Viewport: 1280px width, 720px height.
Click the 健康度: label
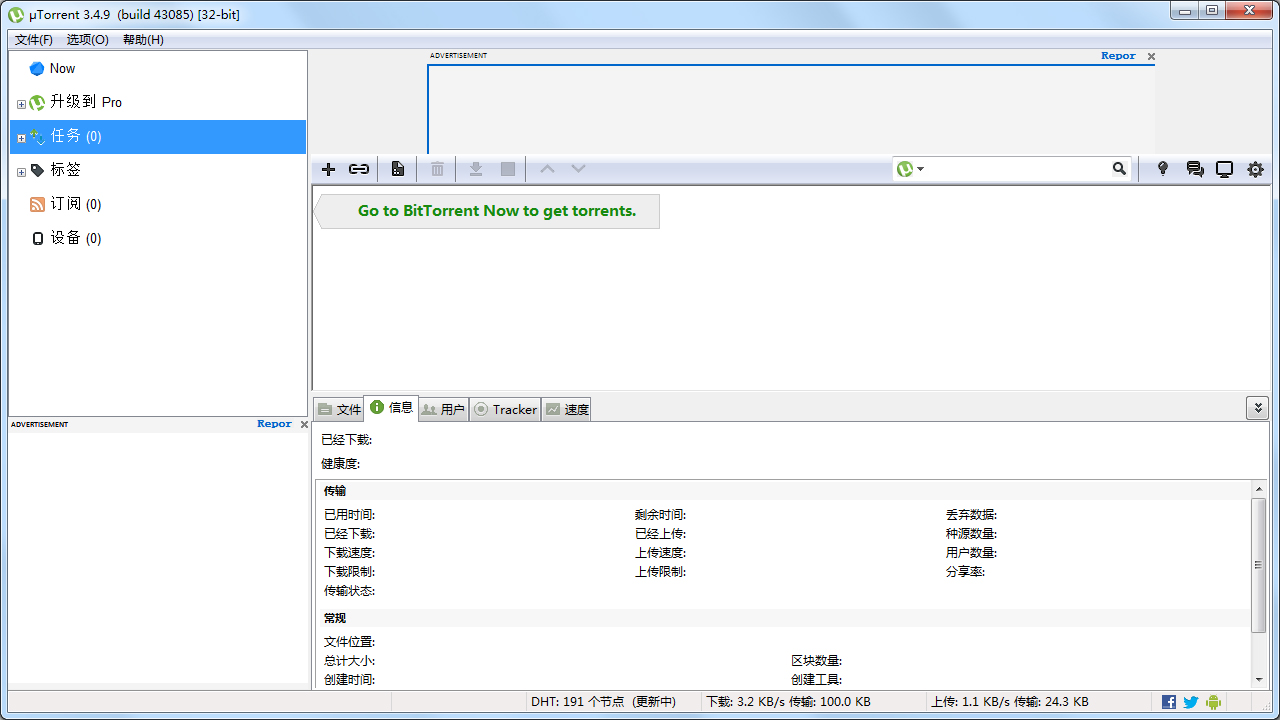340,464
